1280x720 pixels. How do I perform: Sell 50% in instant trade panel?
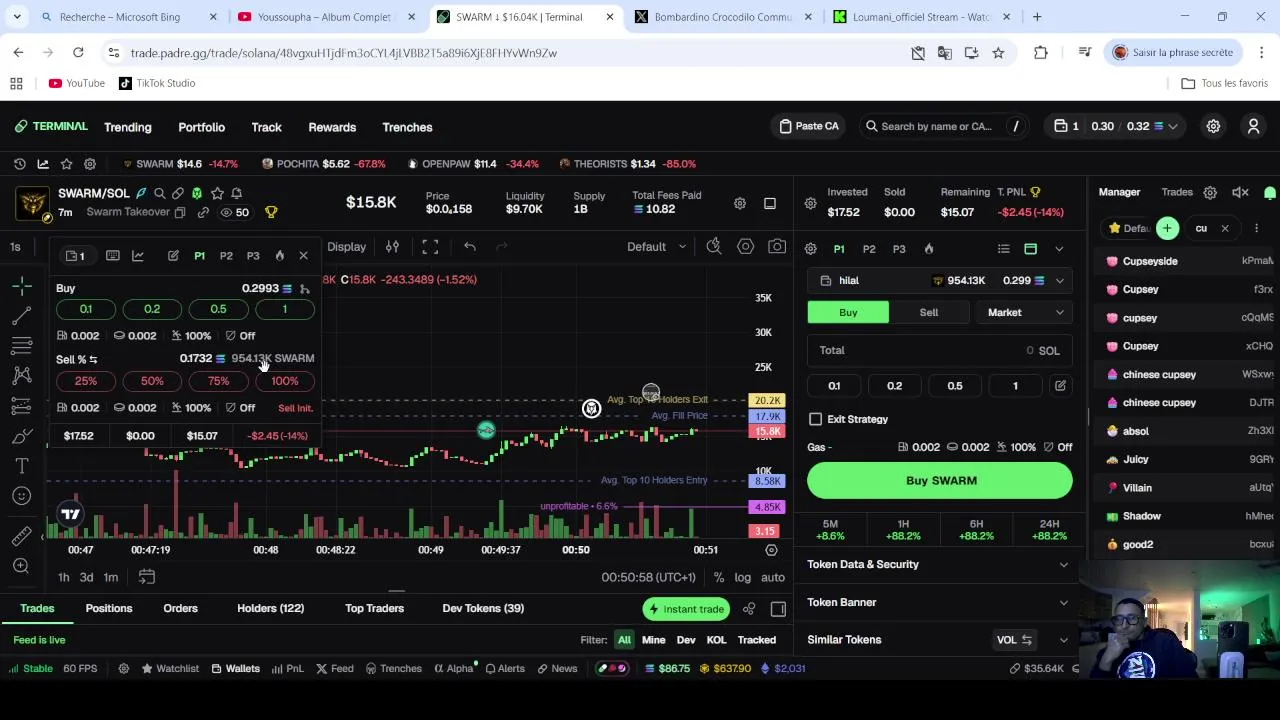152,381
